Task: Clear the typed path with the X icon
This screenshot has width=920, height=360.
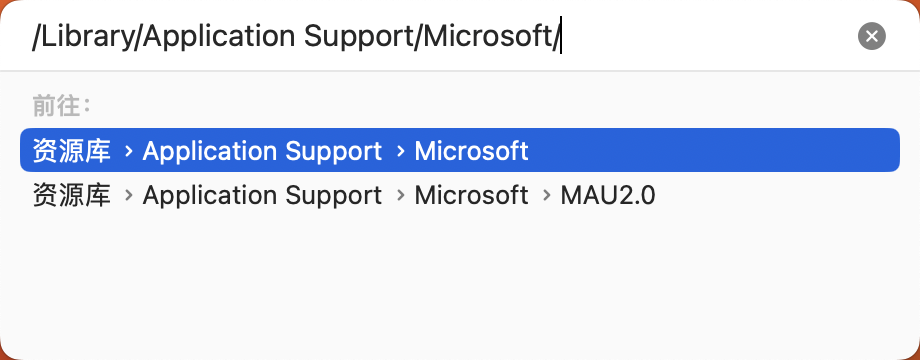Action: pyautogui.click(x=871, y=36)
